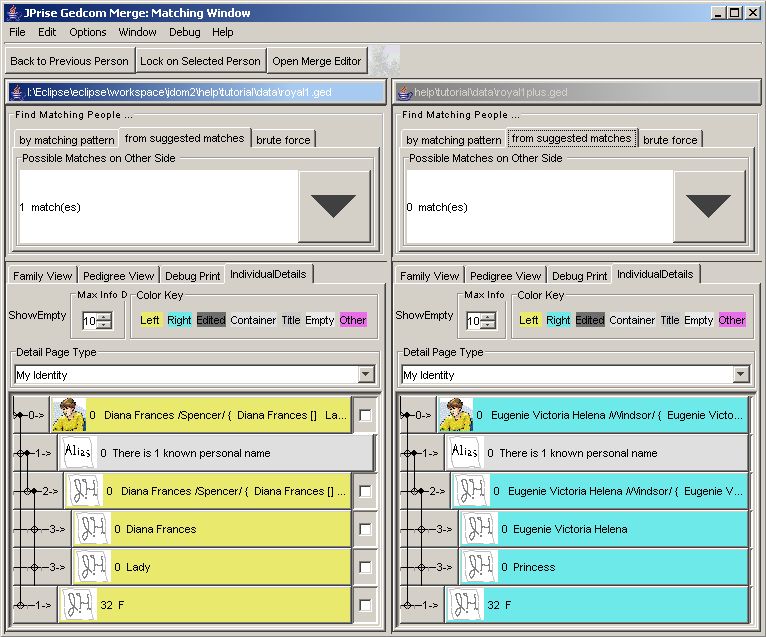Expand left possible matches arrow button
766x637 pixels.
pos(334,206)
